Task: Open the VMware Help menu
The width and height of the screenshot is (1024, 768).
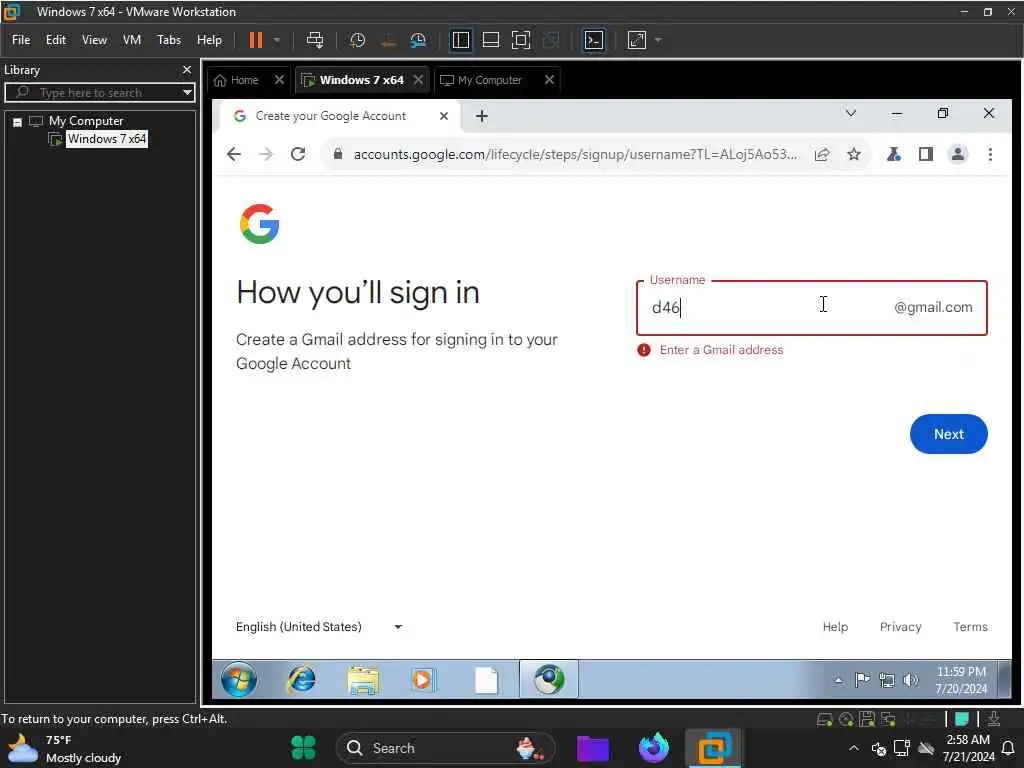Action: [210, 40]
